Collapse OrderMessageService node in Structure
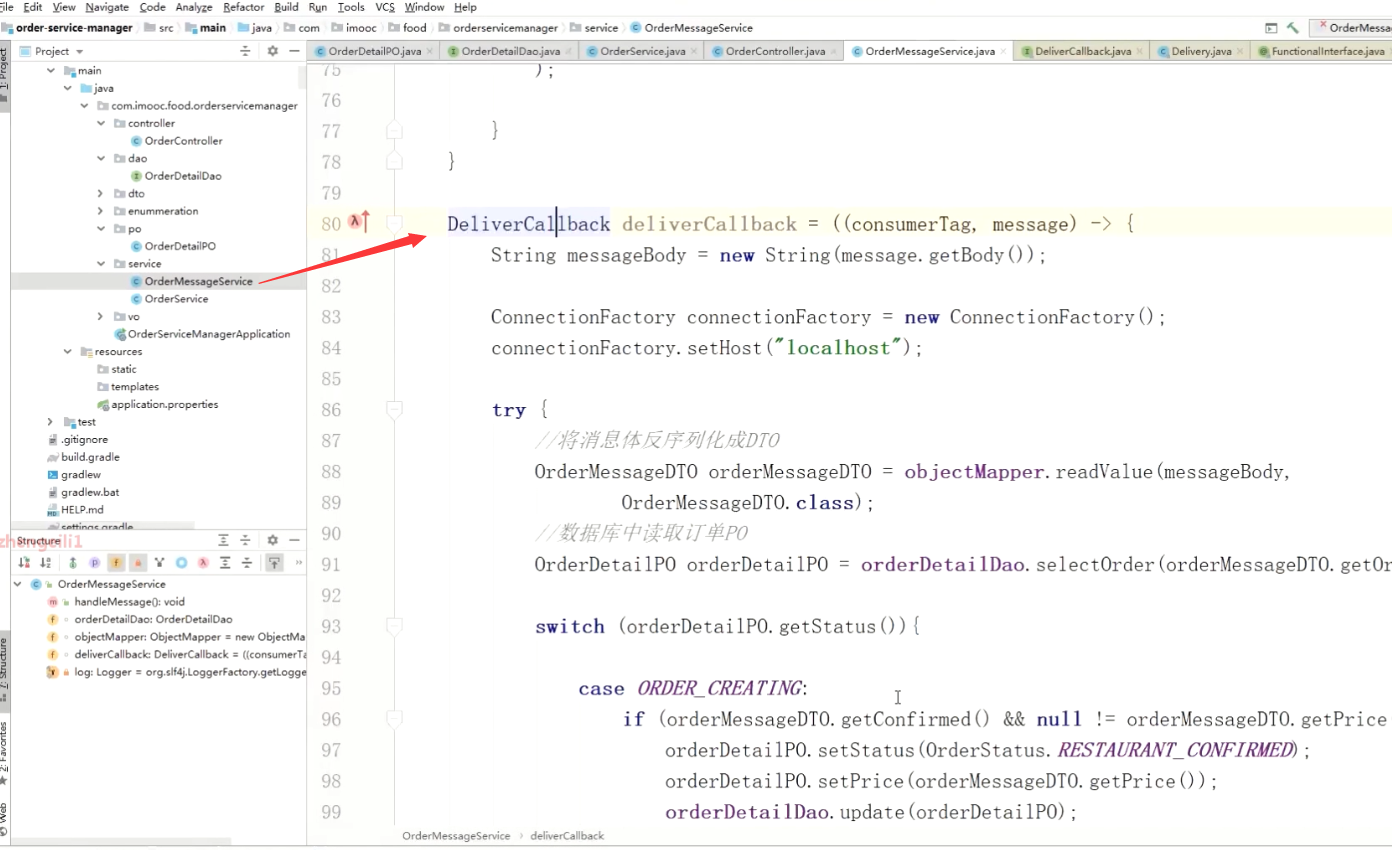Viewport: 1392px width, 850px height. pos(18,584)
